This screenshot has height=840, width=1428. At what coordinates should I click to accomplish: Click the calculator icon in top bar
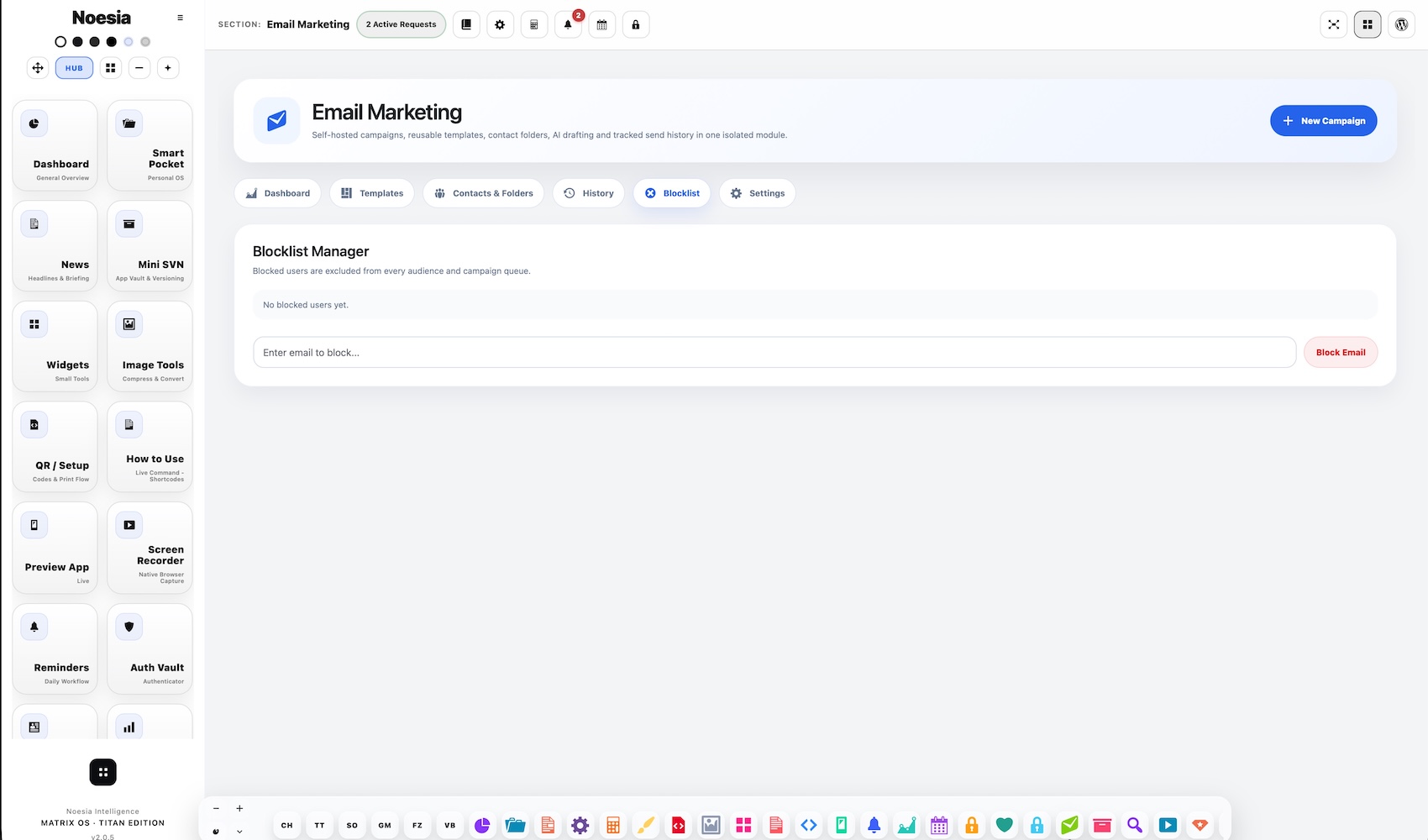pyautogui.click(x=534, y=24)
